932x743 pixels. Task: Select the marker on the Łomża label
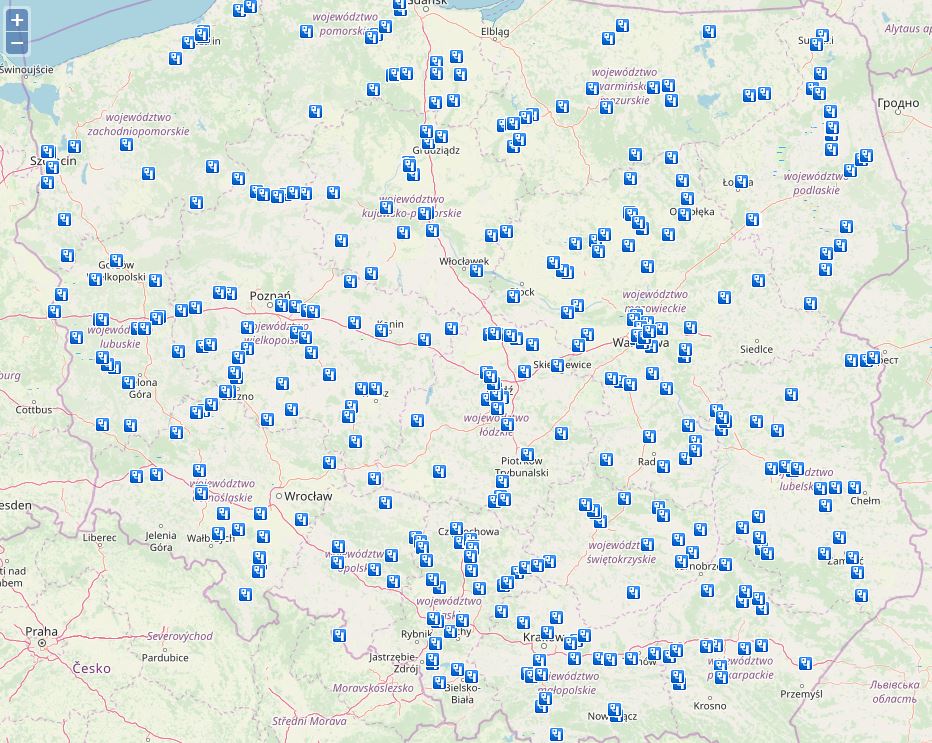(741, 181)
